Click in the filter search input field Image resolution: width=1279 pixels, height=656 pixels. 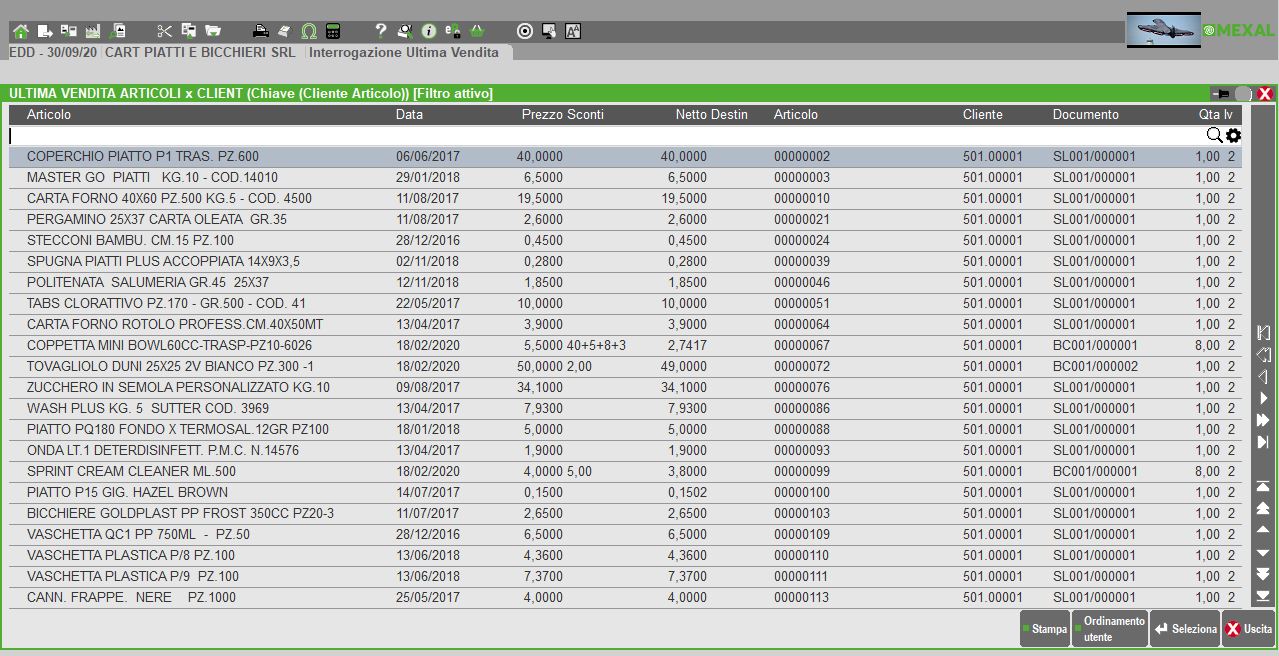600,136
